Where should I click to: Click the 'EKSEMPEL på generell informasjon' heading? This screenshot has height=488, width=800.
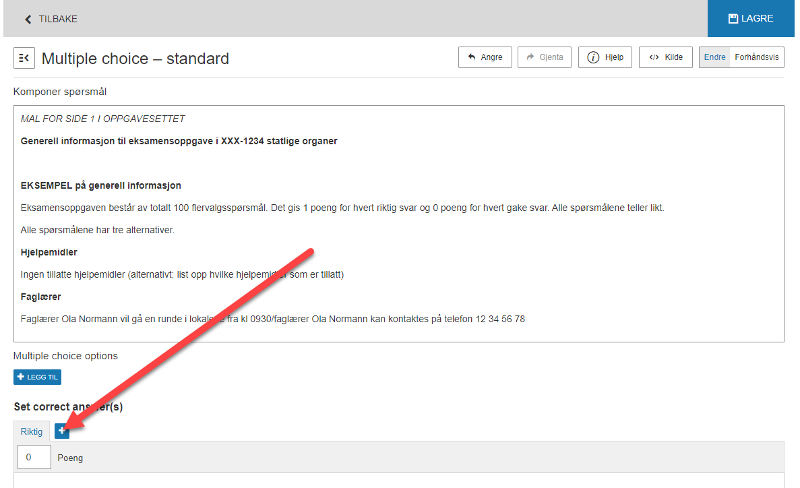(x=101, y=185)
